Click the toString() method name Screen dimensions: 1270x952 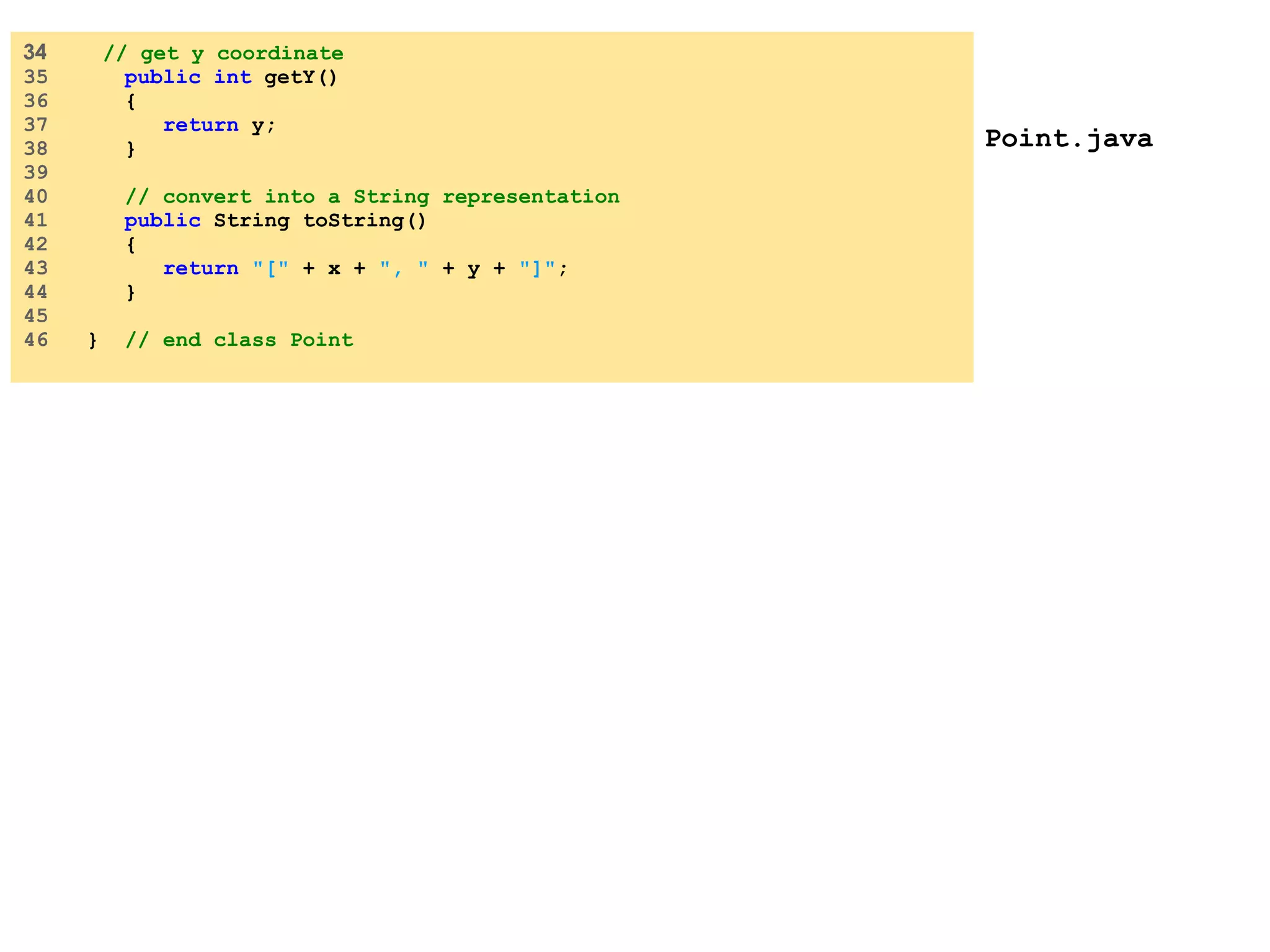tap(365, 221)
